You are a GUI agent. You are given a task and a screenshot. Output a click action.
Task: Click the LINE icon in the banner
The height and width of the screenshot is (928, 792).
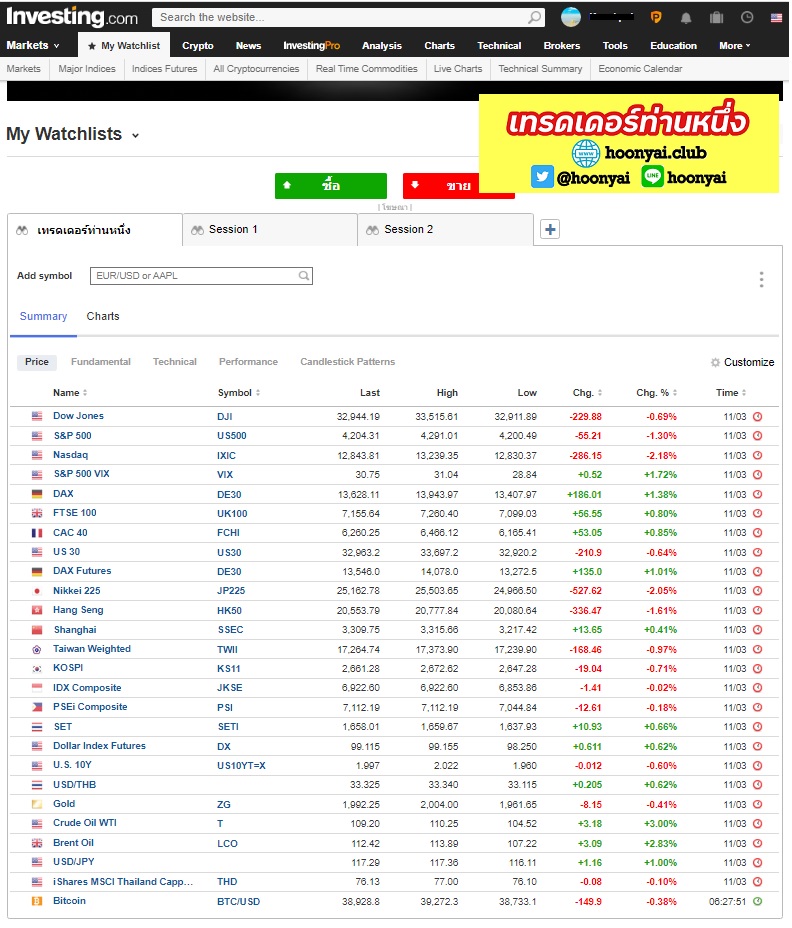(x=653, y=177)
